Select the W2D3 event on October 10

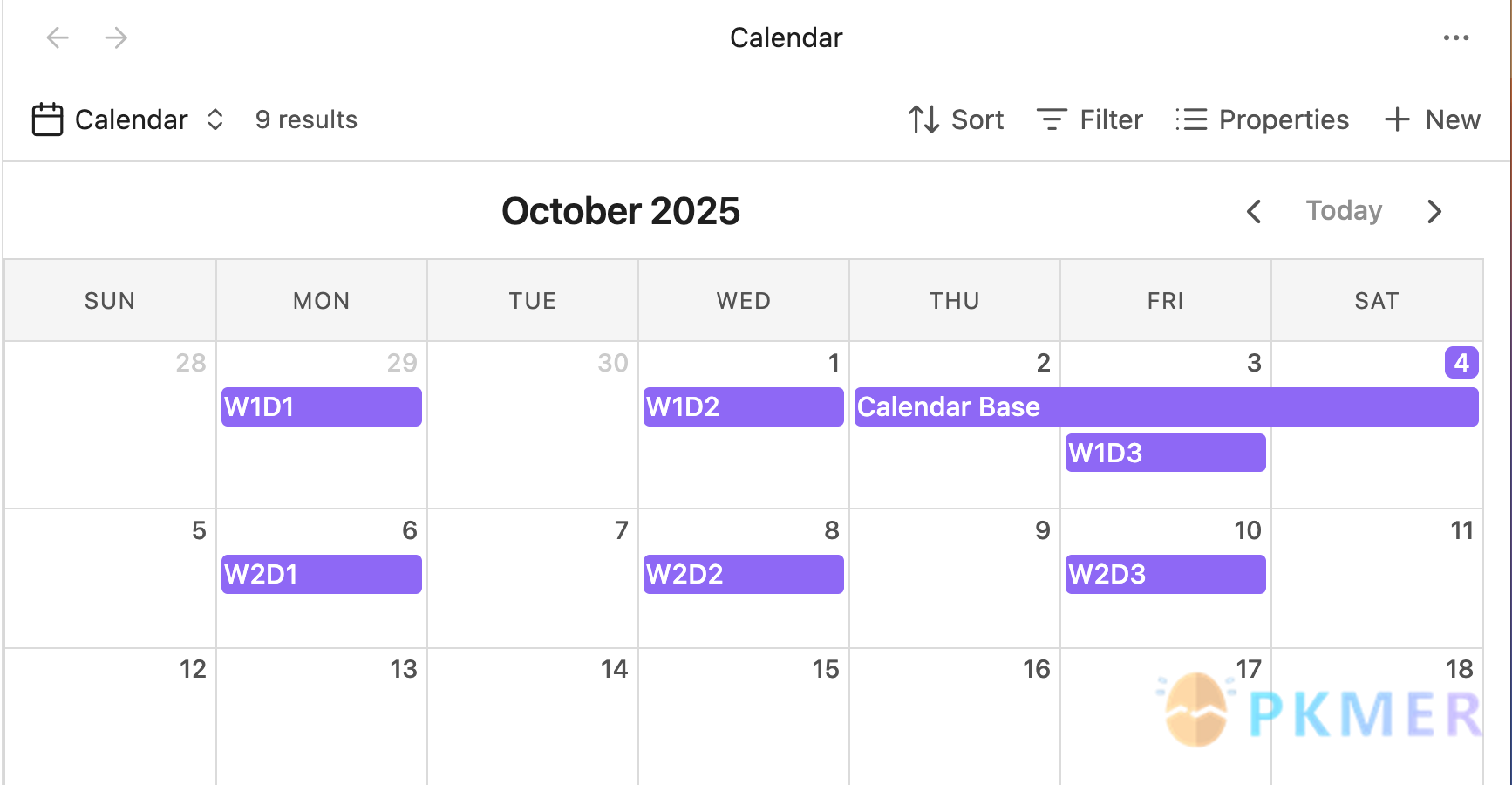pyautogui.click(x=1165, y=574)
